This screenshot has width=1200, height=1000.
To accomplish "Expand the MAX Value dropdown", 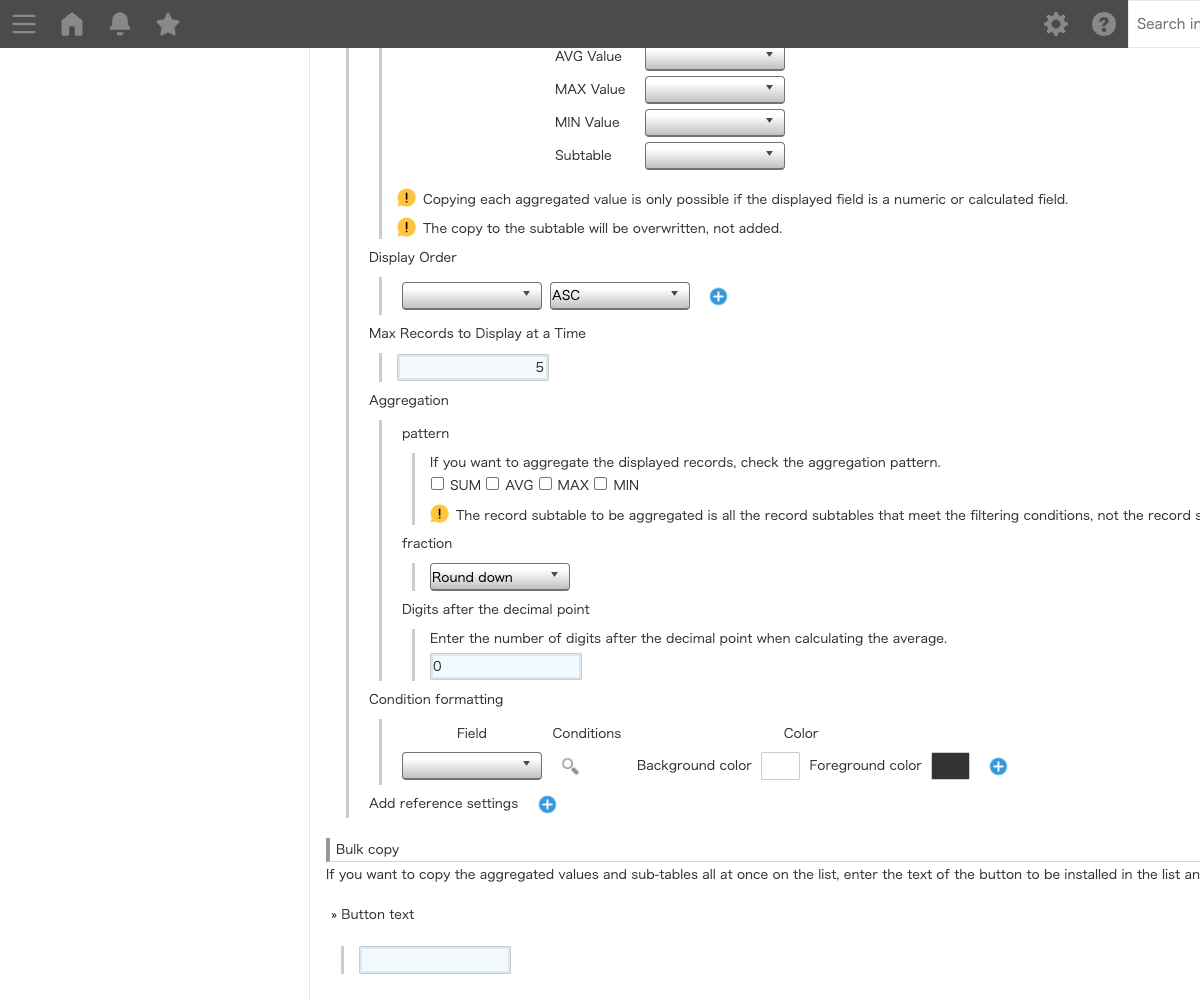I will (x=715, y=89).
